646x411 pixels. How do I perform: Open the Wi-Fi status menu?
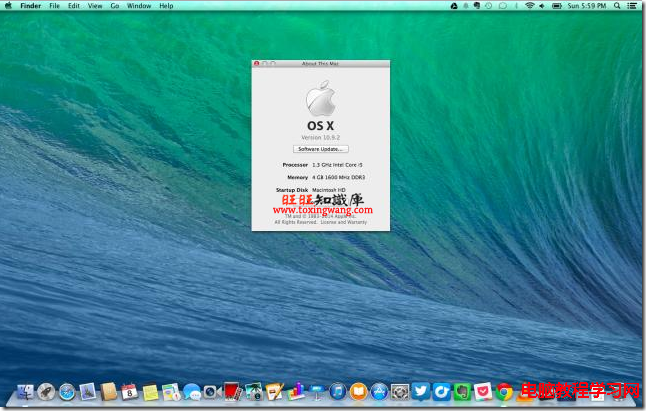[530, 6]
